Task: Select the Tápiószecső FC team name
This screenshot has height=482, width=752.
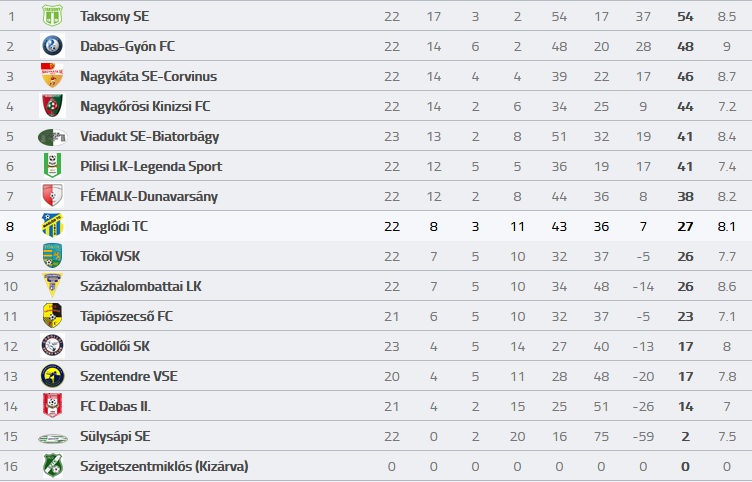Action: click(126, 316)
